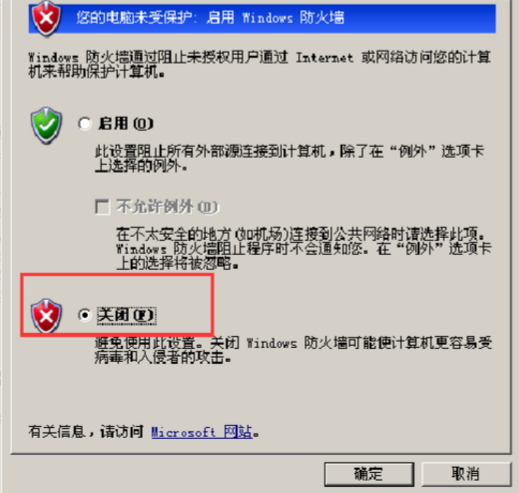Confirm with the 确定 button
The height and width of the screenshot is (493, 519).
tap(369, 474)
